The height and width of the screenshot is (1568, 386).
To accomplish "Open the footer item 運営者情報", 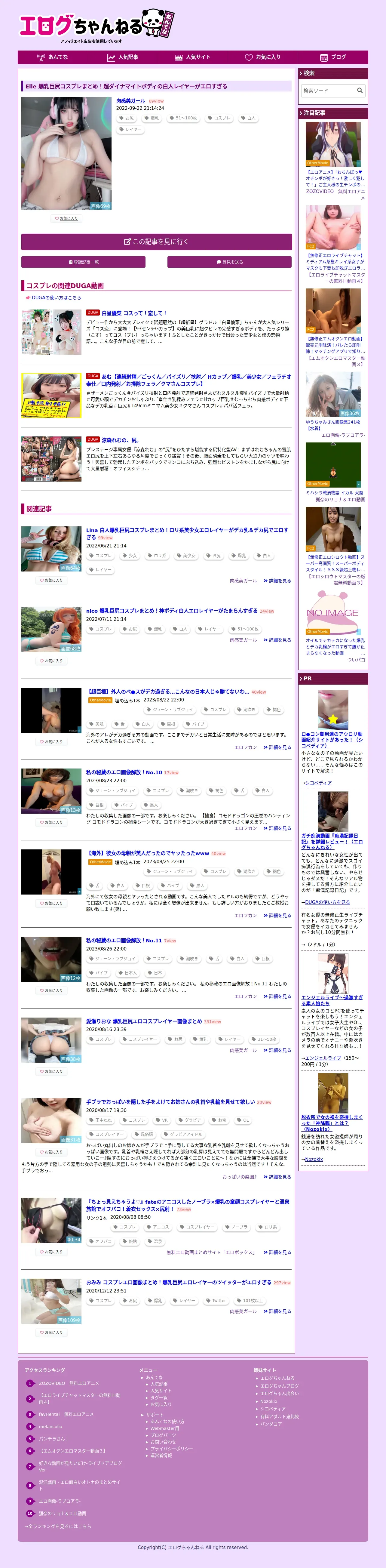I will (x=161, y=1456).
